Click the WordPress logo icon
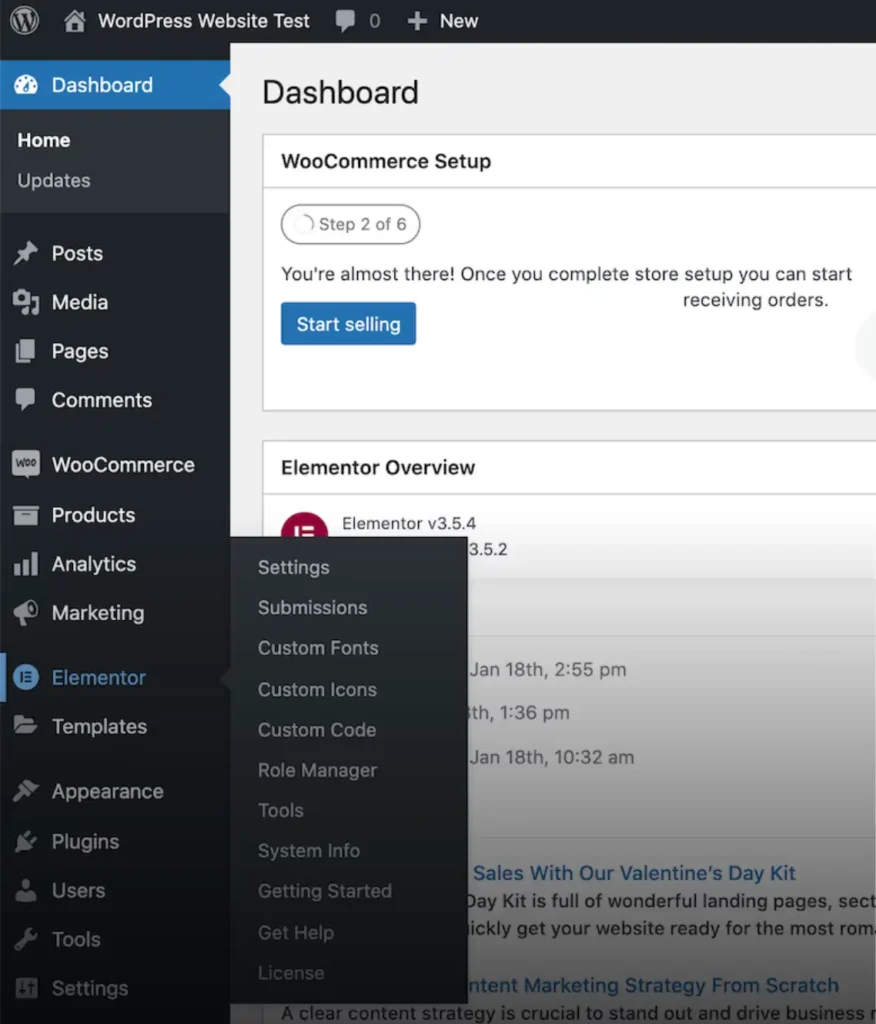Image resolution: width=876 pixels, height=1024 pixels. (x=24, y=20)
